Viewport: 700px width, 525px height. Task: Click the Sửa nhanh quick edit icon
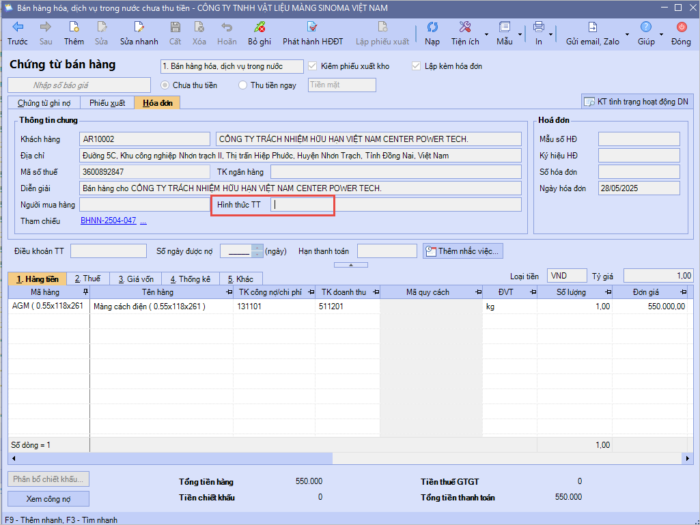tap(139, 27)
